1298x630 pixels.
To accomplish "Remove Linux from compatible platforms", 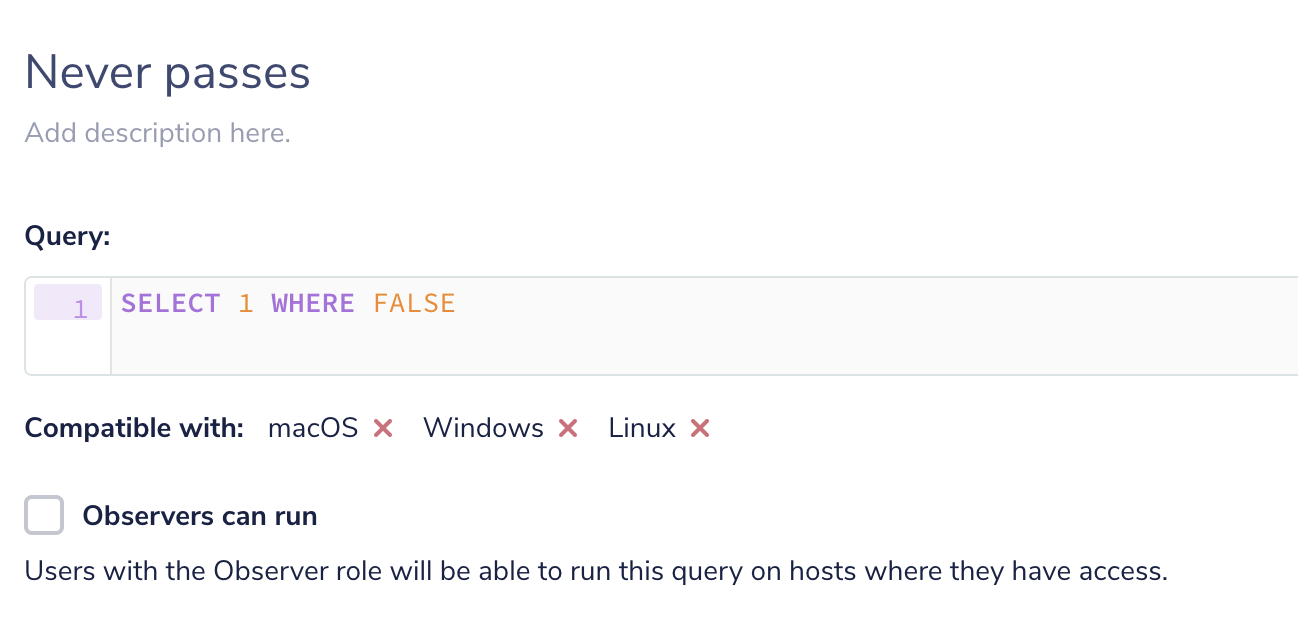I will tap(701, 428).
